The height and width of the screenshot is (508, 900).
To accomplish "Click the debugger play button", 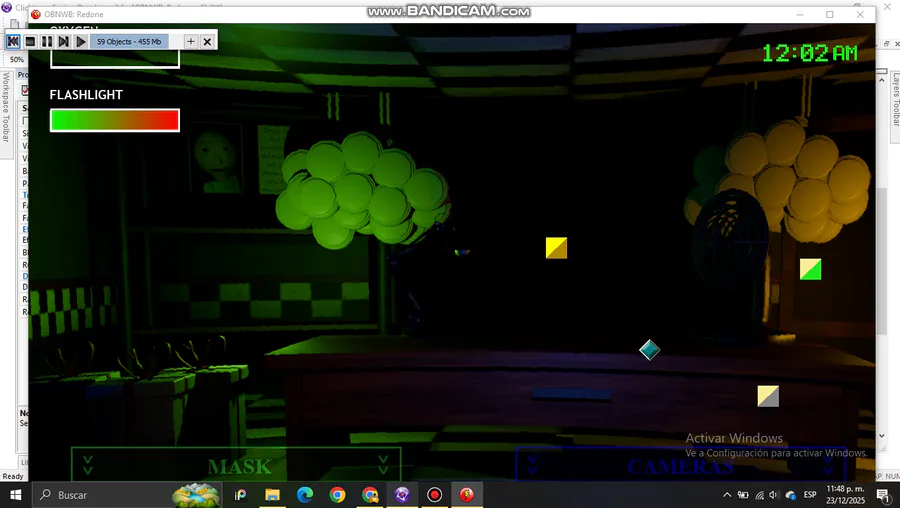I will pyautogui.click(x=81, y=41).
